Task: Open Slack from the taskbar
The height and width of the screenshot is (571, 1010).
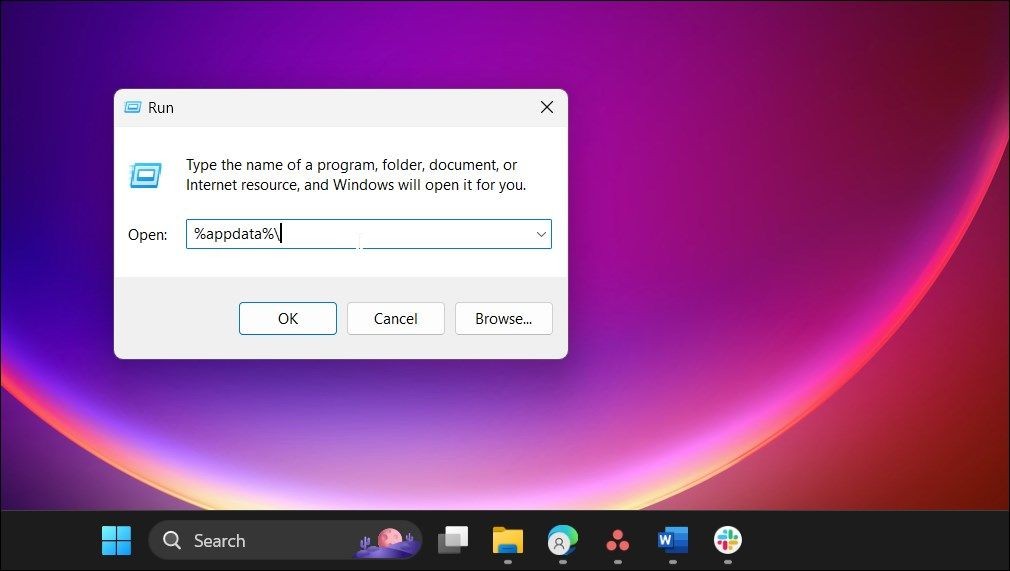Action: [x=728, y=540]
